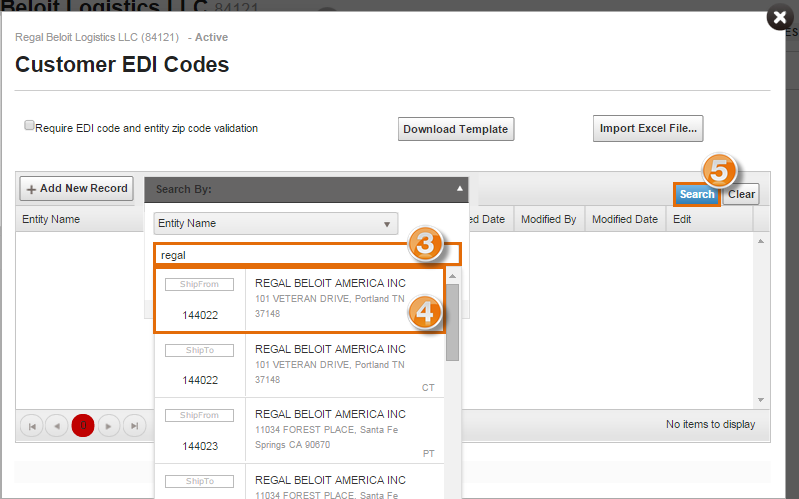799x499 pixels.
Task: Select ShipFrom 144022 Regal Beloit Portland result
Action: click(299, 300)
